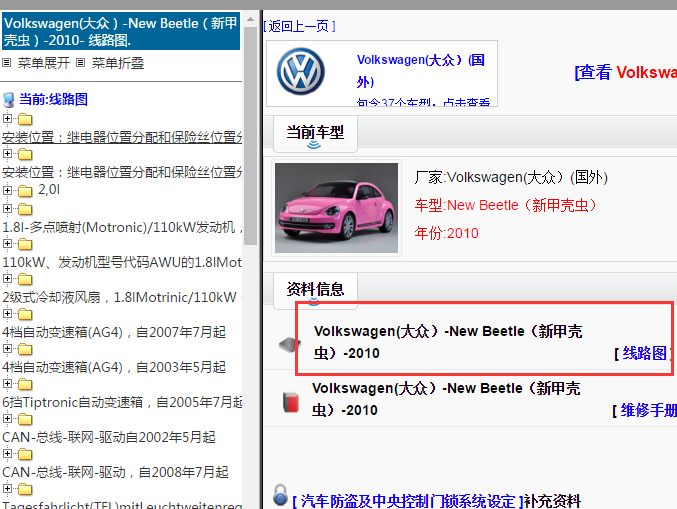Open folder icon above 2级式冷却液风扇 row
Image resolution: width=677 pixels, height=509 pixels.
point(25,279)
